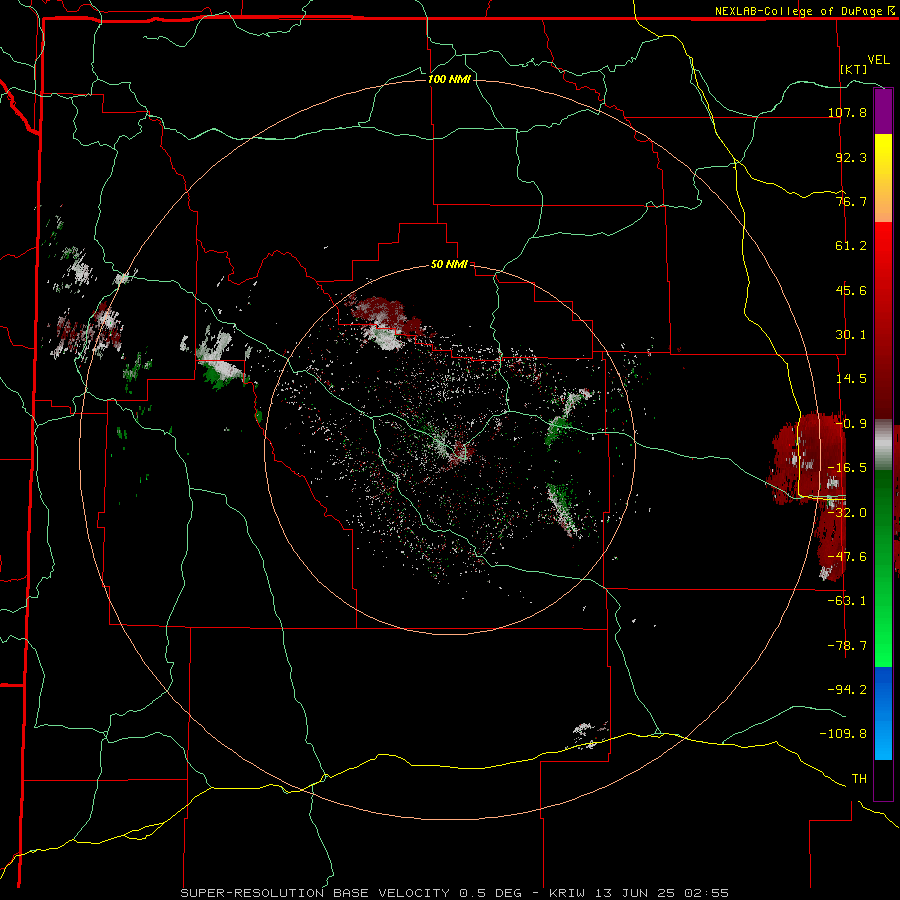900x900 pixels.
Task: Click the -32.0 velocity scale value
Action: coord(847,513)
